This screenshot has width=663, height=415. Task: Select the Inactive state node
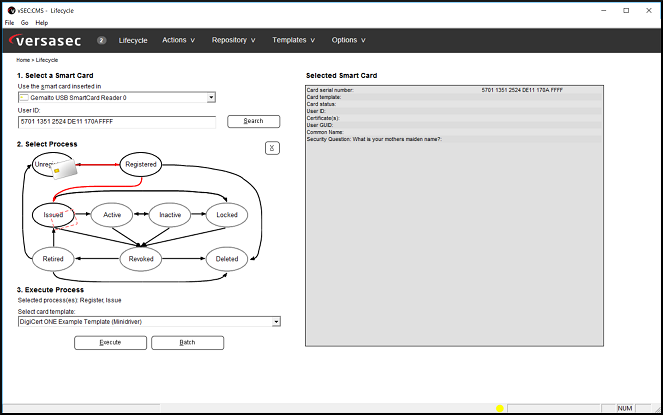pyautogui.click(x=170, y=215)
